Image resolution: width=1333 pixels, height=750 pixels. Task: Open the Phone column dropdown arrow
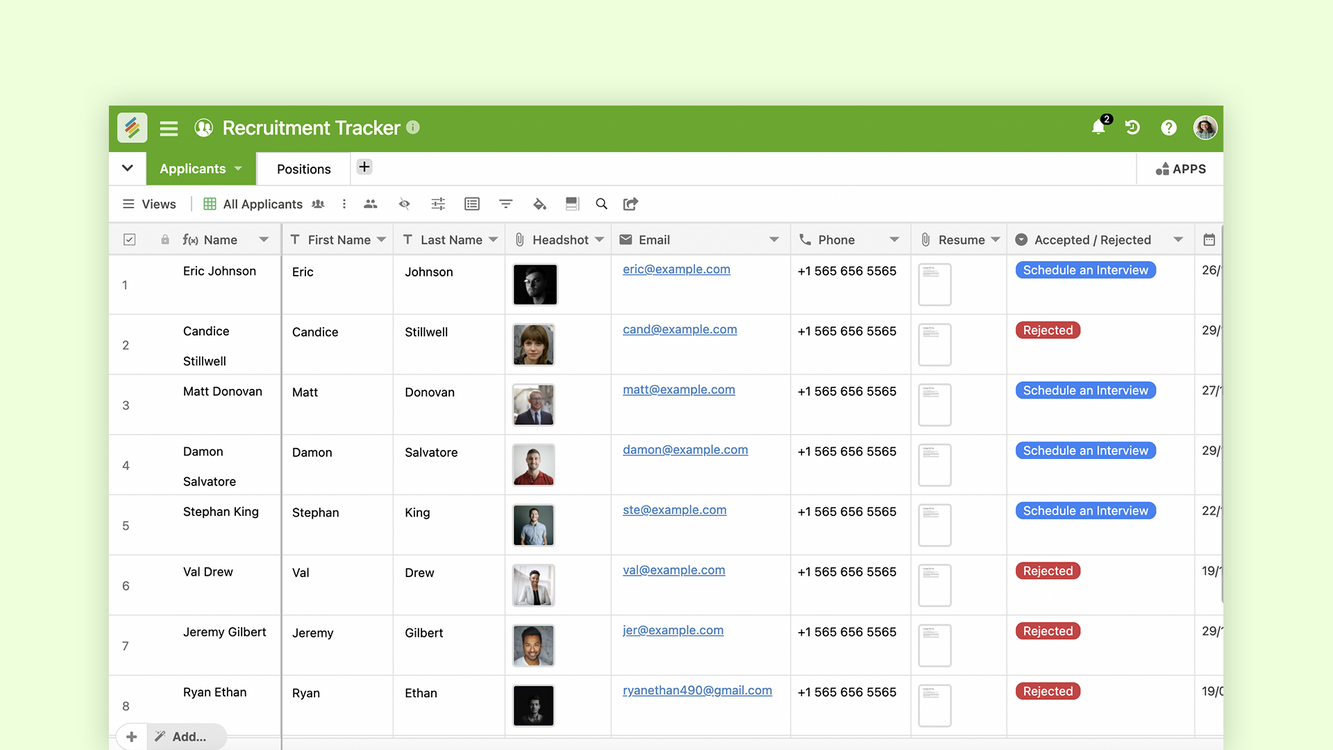point(894,240)
